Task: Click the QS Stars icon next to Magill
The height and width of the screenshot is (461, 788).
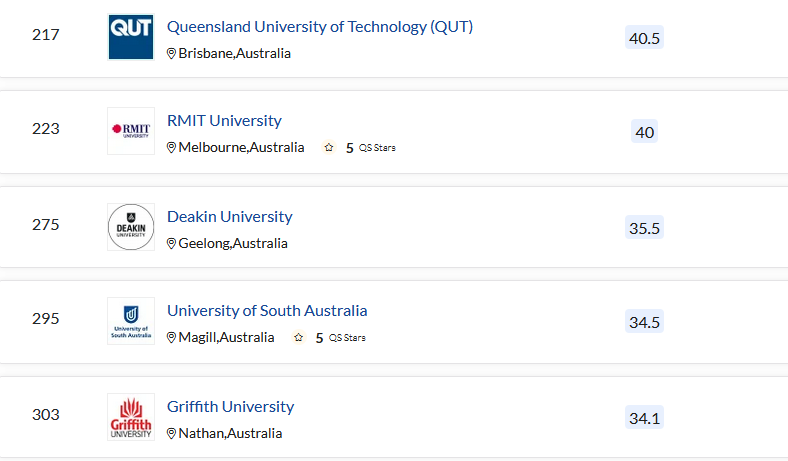Action: pos(299,337)
